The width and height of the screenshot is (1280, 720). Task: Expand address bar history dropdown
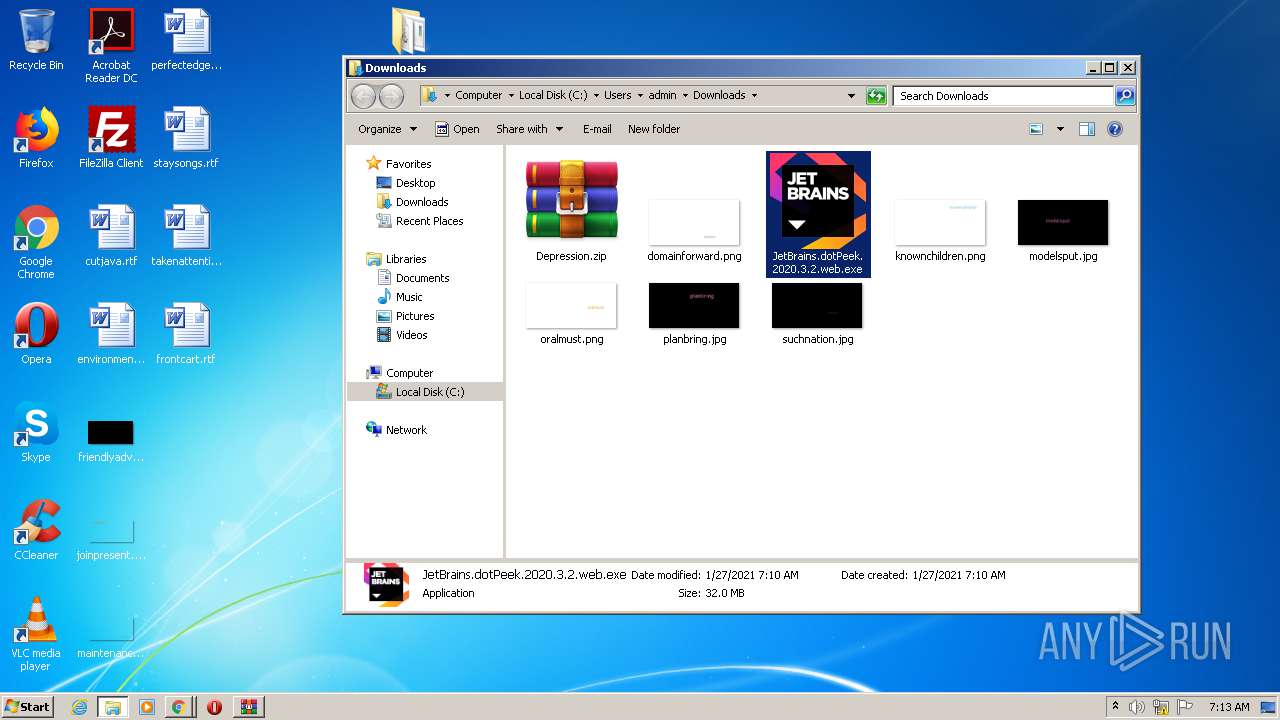click(851, 96)
